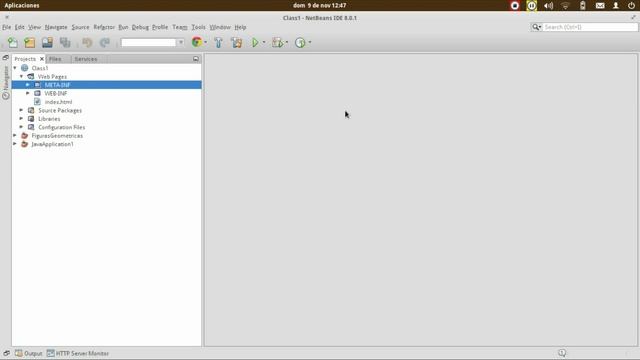640x360 pixels.
Task: Open the browser selection dropdown arrow
Action: [x=205, y=42]
